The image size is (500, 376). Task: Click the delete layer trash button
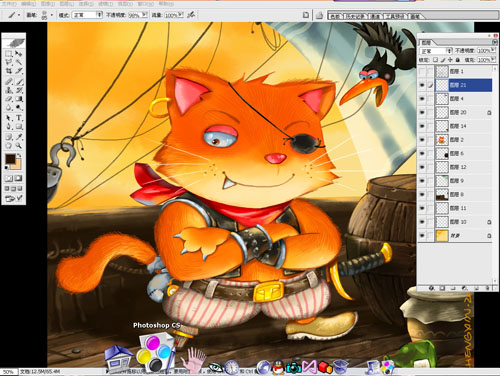(487, 288)
